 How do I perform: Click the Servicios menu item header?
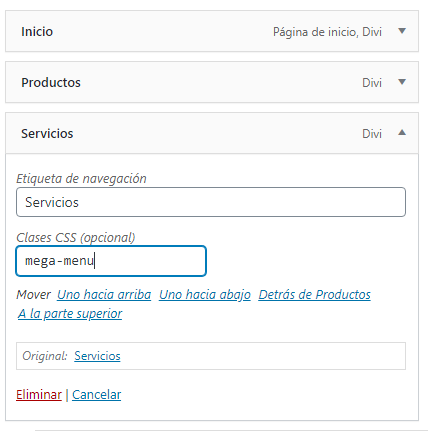212,133
